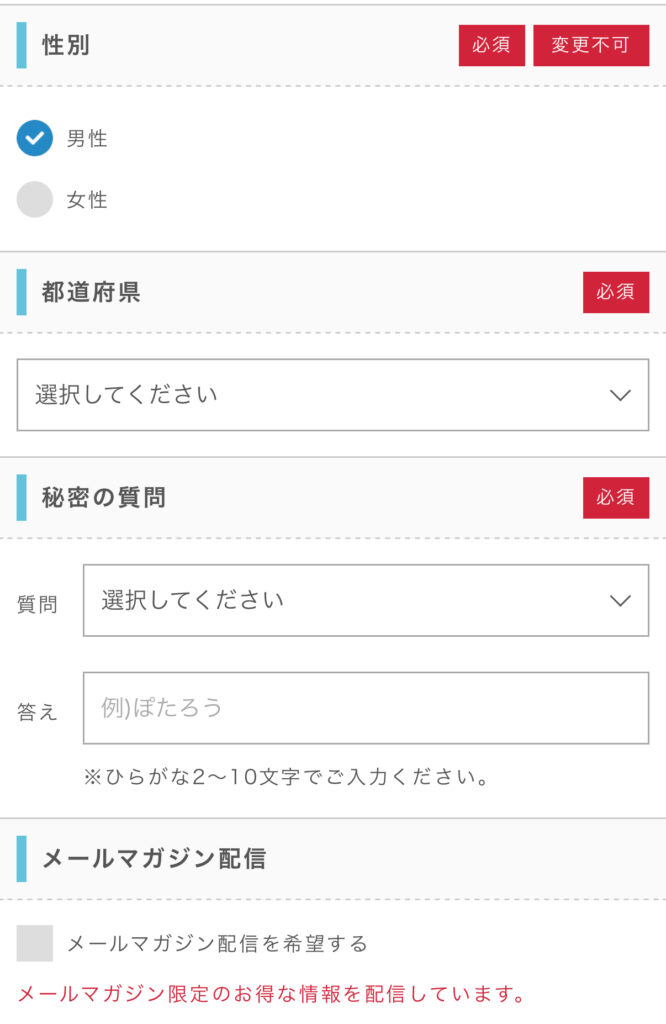Click メールマガジン配信を希望する label text

click(217, 944)
